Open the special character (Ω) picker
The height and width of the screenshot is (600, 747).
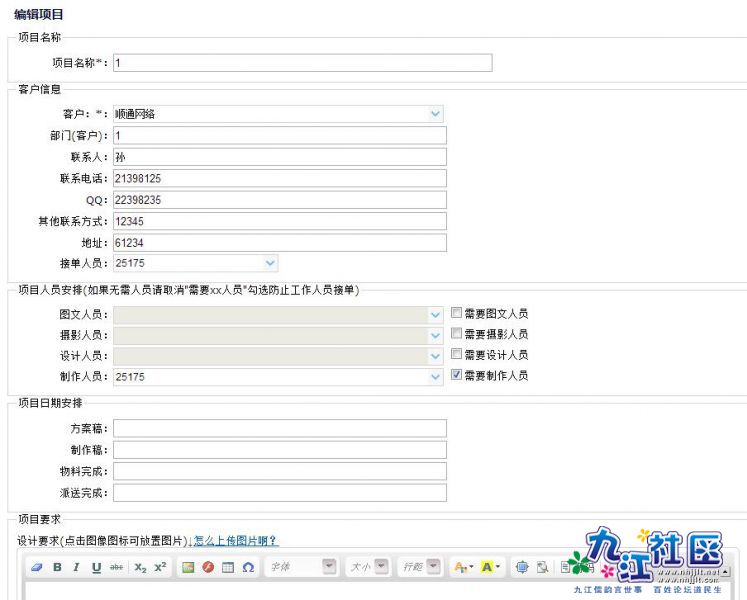[247, 567]
